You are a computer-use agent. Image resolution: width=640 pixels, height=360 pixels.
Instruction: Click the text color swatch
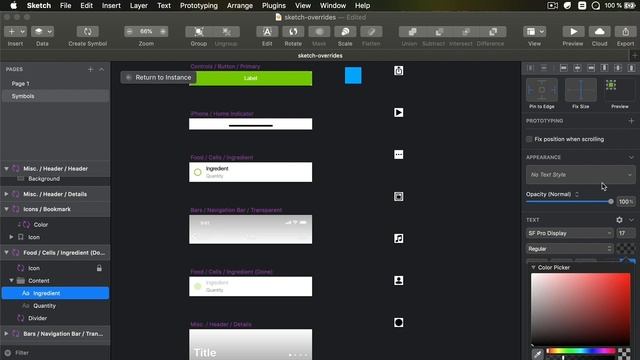tap(626, 249)
